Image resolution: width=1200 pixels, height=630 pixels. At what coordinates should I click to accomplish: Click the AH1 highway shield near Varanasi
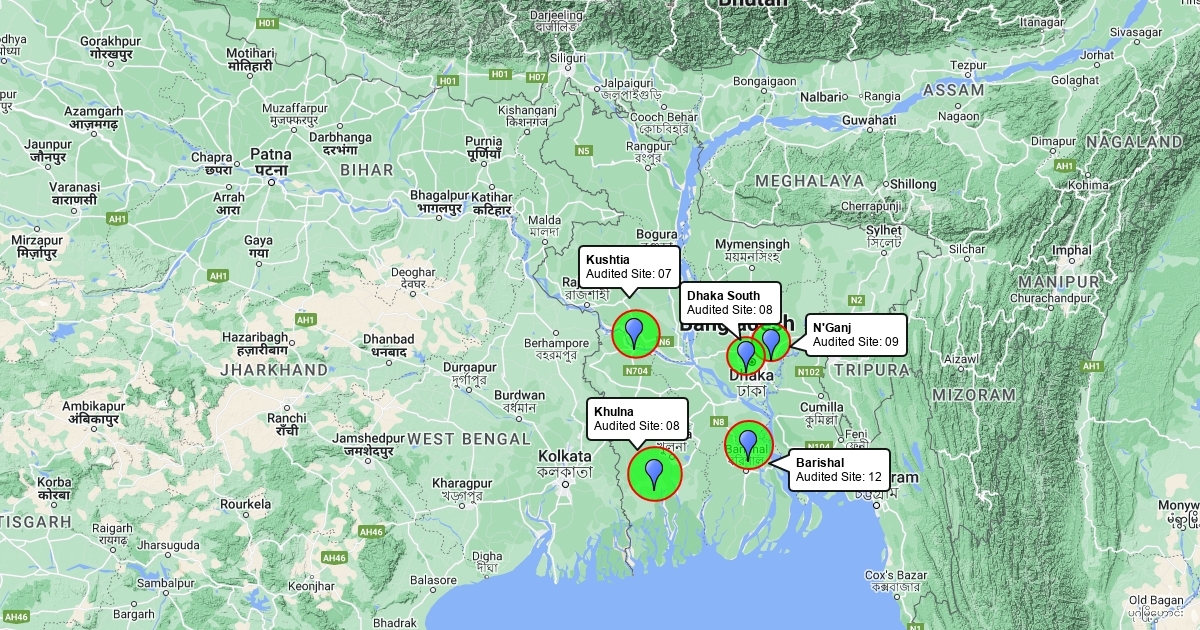click(119, 217)
